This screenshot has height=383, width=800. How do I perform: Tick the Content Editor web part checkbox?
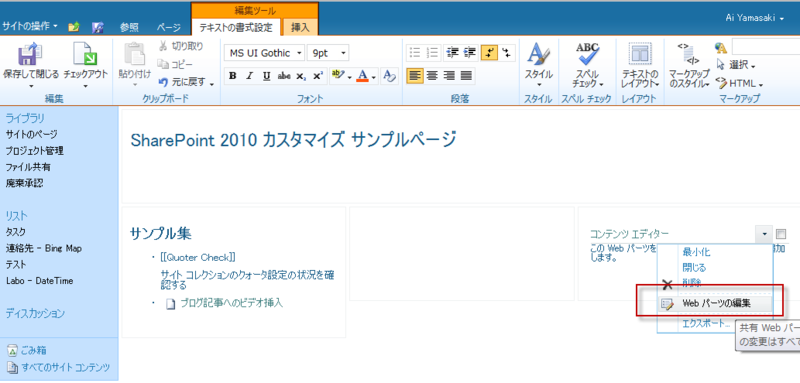tap(781, 234)
